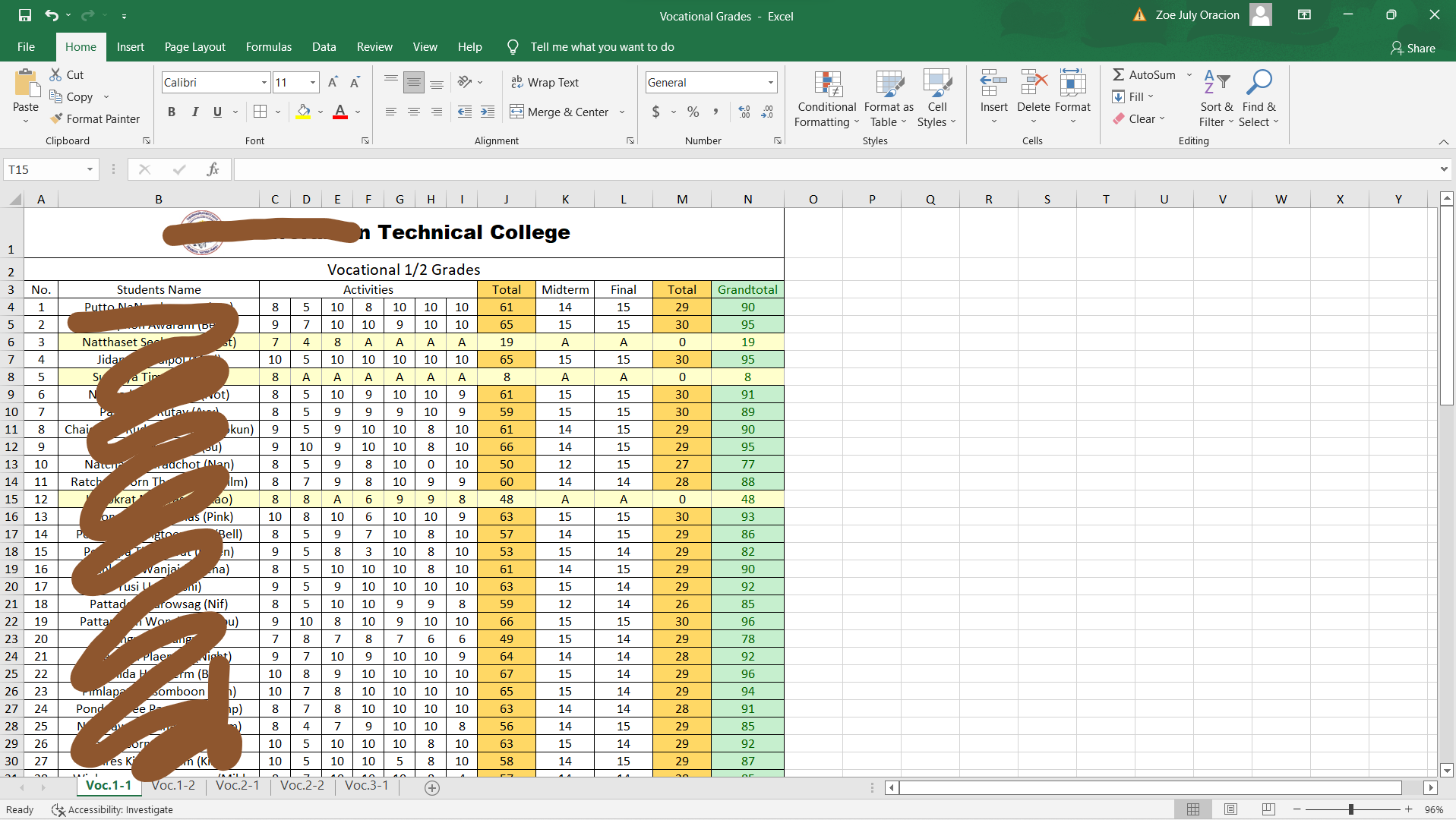Click Increase Decimal icon
Screen dimensions: 1456x820
coord(744,112)
